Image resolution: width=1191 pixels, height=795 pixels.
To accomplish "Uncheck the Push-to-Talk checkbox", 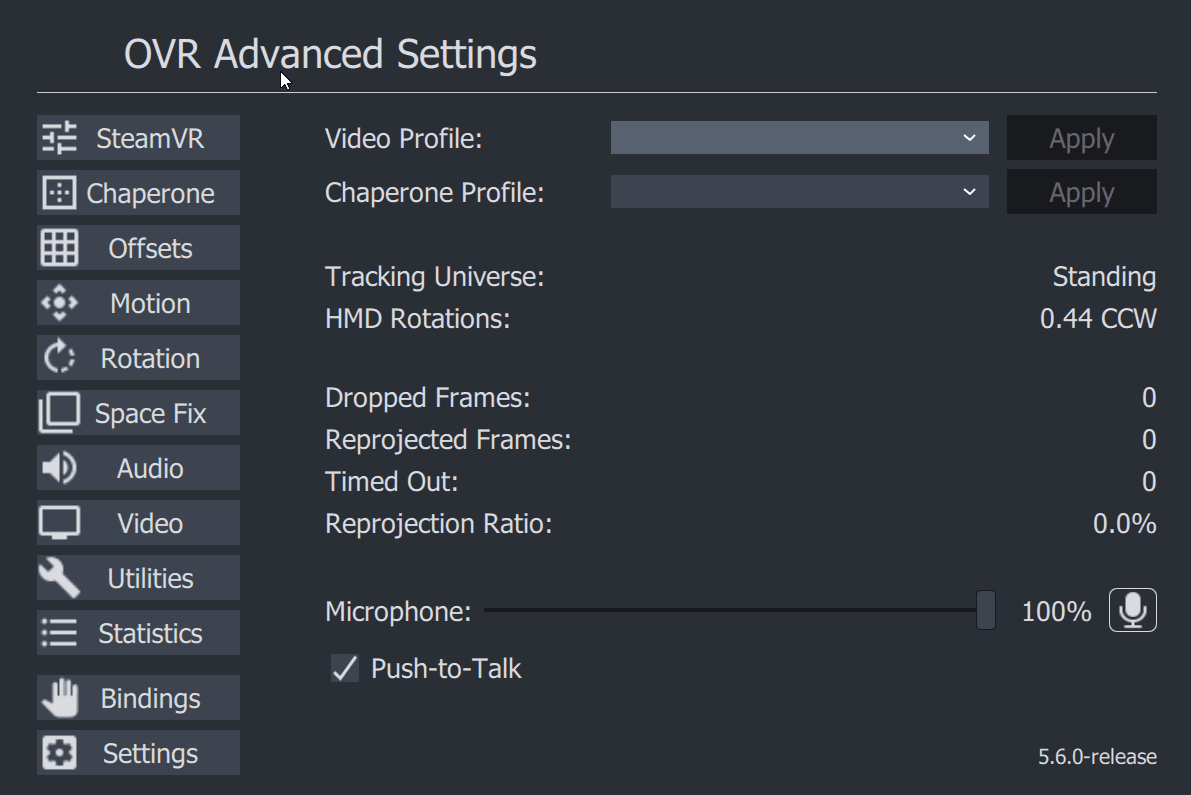I will pyautogui.click(x=345, y=669).
